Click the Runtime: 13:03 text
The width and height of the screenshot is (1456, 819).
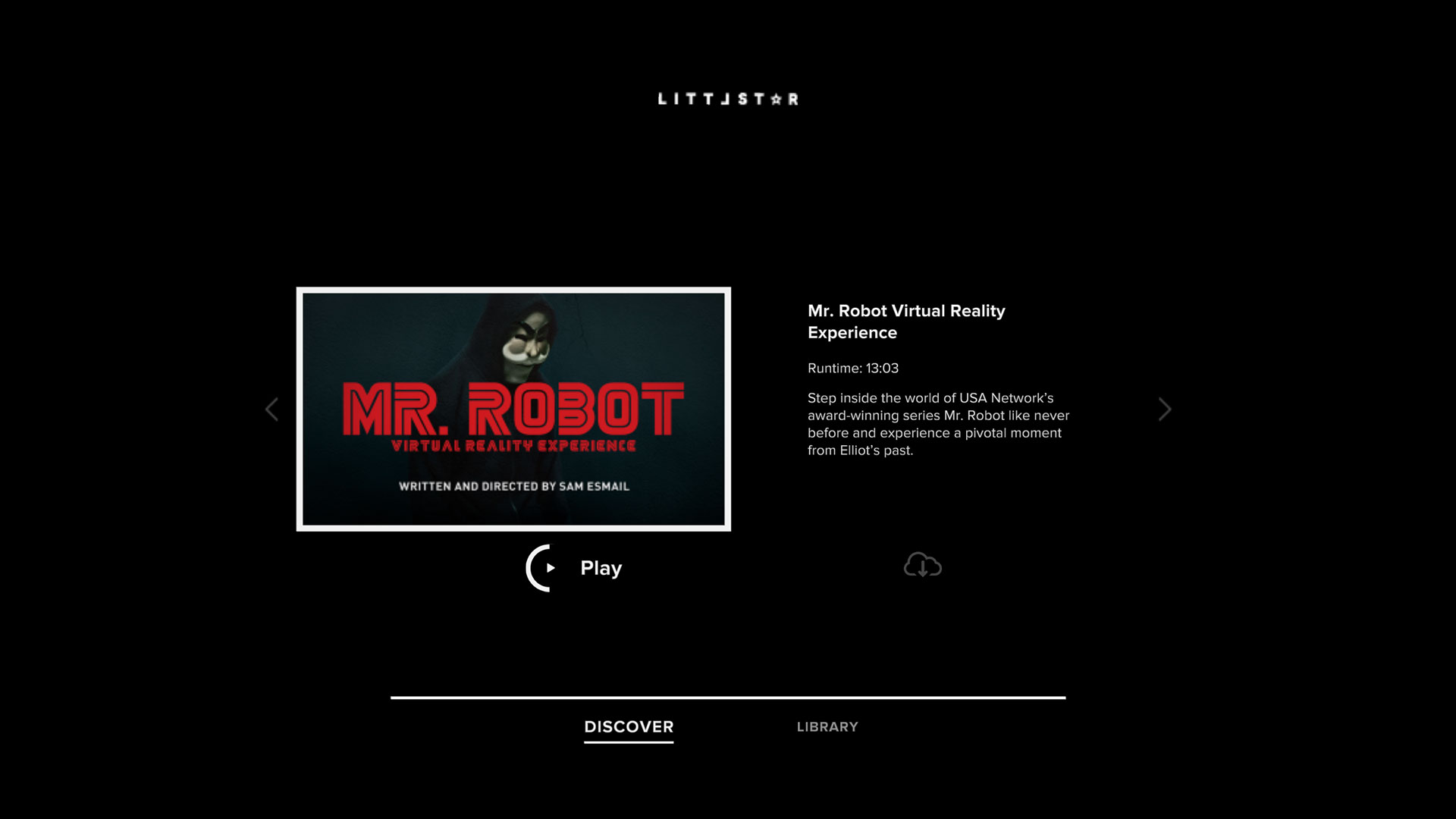tap(853, 369)
